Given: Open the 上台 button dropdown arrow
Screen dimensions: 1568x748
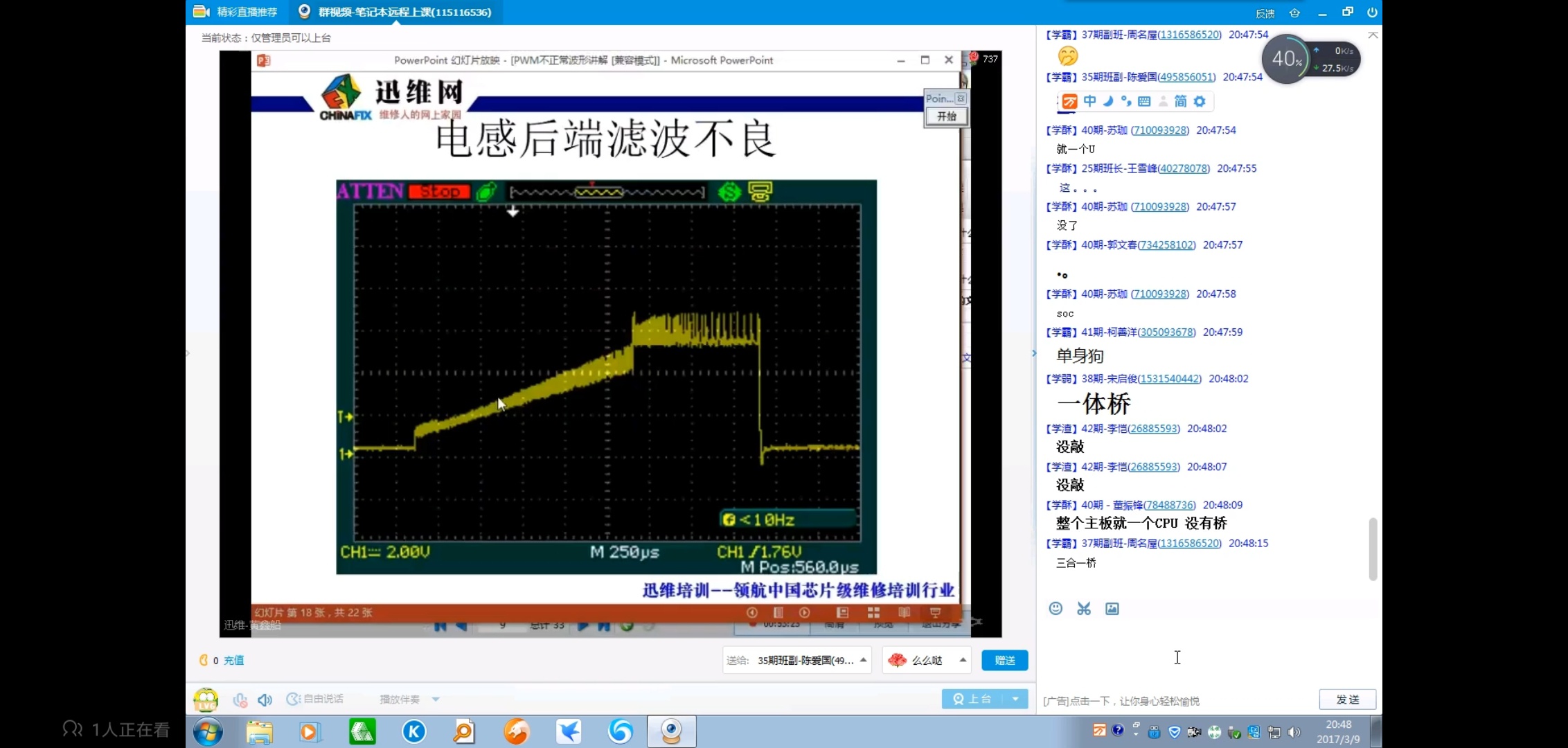Looking at the screenshot, I should (x=1015, y=699).
